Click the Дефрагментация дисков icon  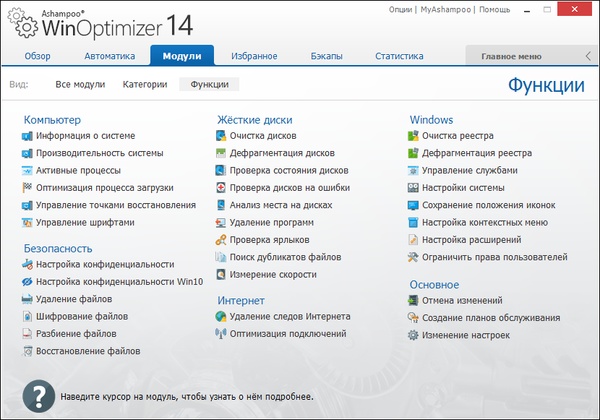221,153
